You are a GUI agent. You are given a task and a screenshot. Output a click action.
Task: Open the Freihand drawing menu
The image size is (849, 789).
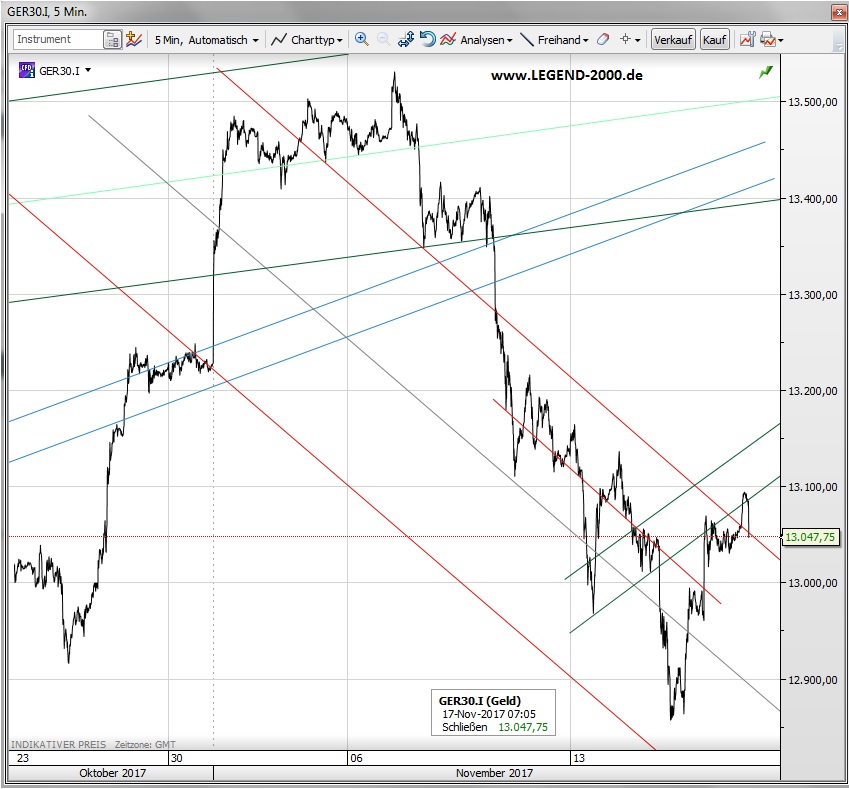[x=554, y=40]
